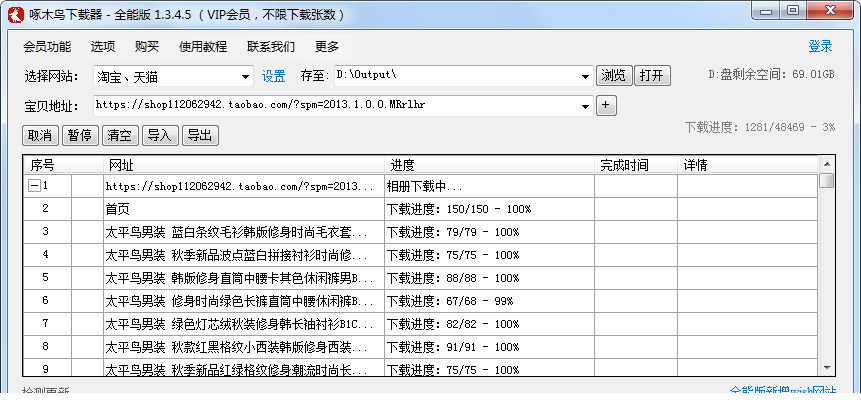Screen dimensions: 861x416
Task: Click the 设置 settings link
Action: (x=273, y=76)
